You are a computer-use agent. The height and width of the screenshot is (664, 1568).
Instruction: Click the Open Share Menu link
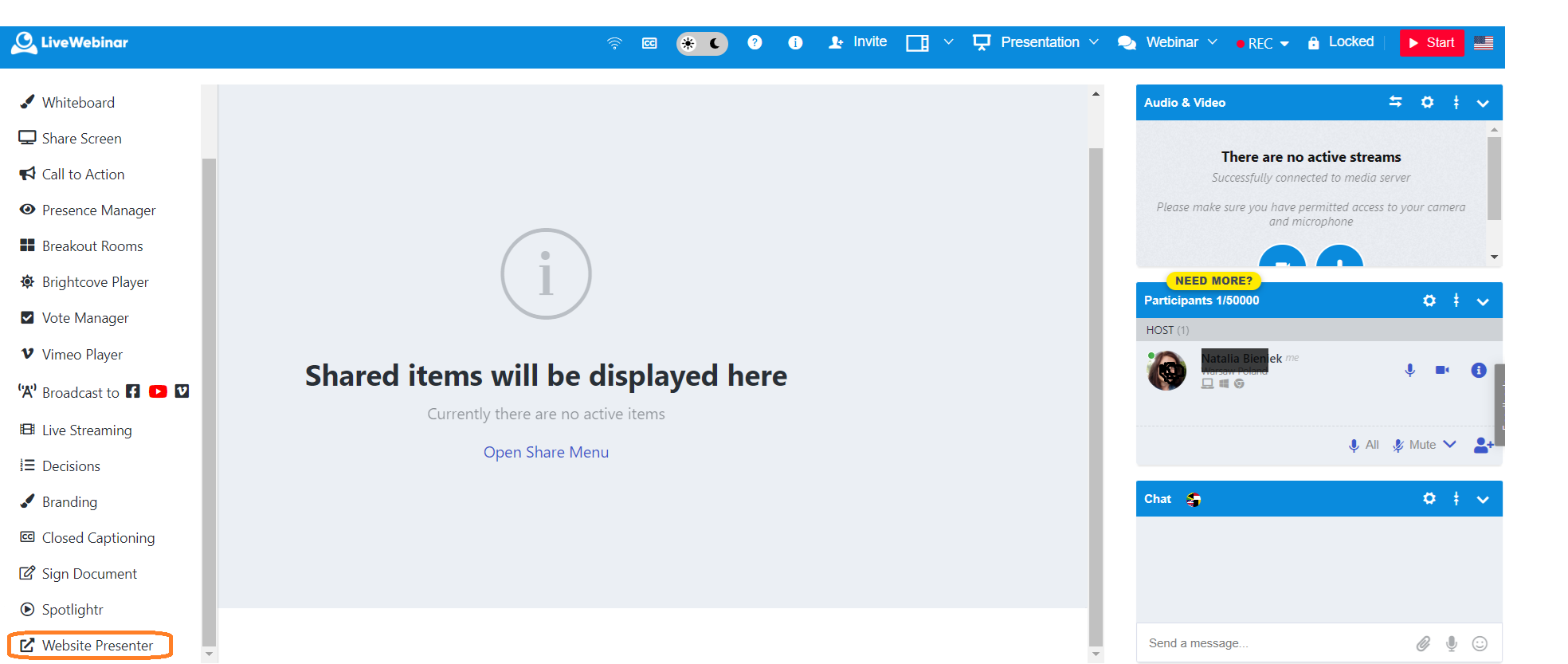click(x=546, y=452)
